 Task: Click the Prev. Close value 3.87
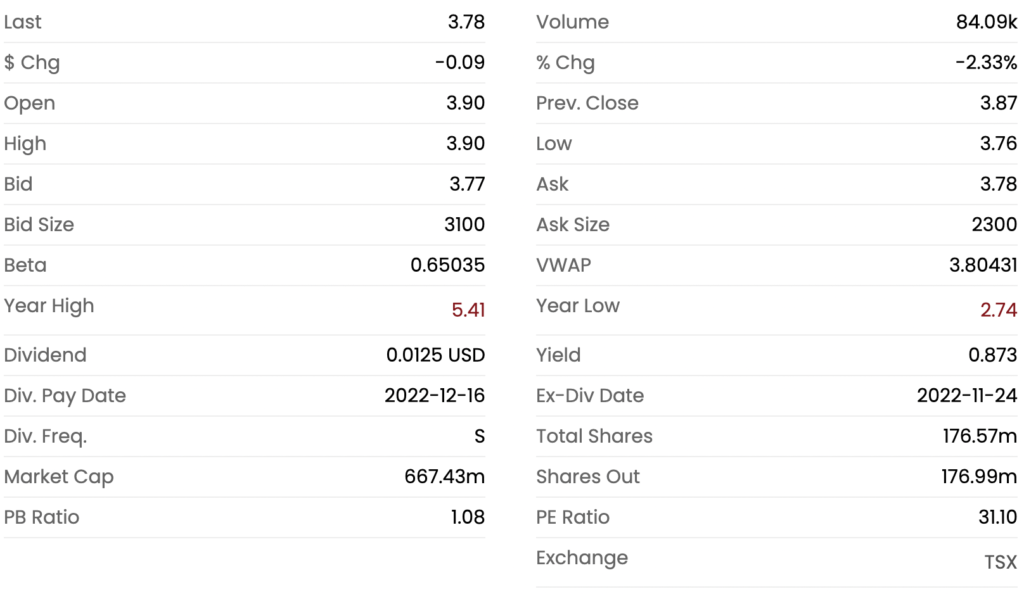tap(999, 103)
